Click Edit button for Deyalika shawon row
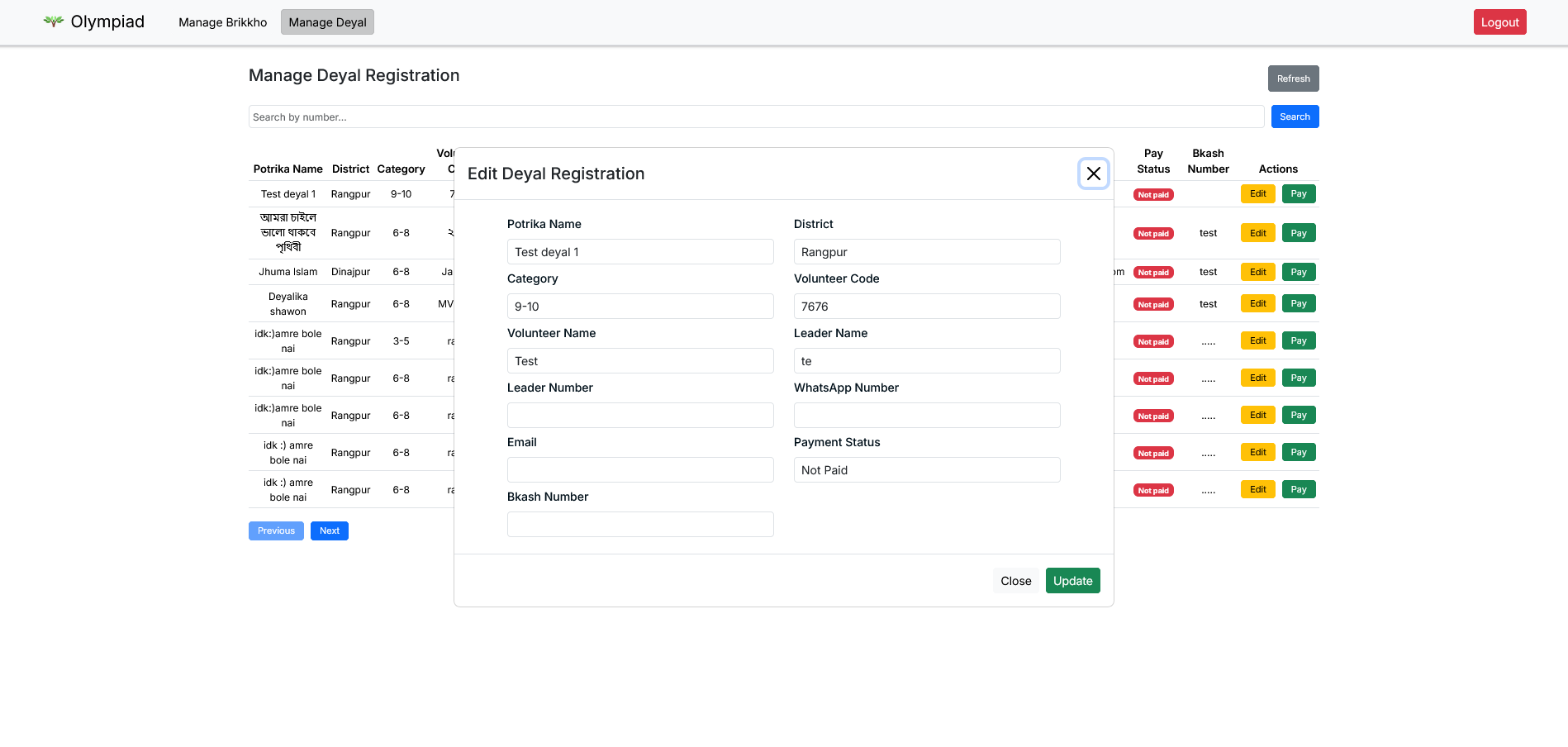The width and height of the screenshot is (1568, 747). (x=1257, y=303)
